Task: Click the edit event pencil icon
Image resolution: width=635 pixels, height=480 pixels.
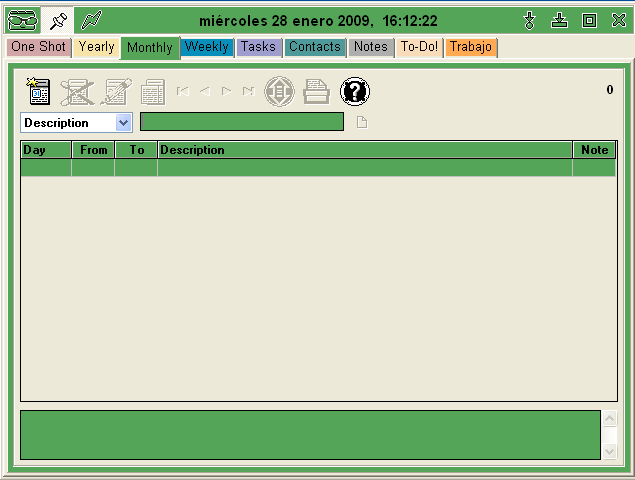Action: 116,92
